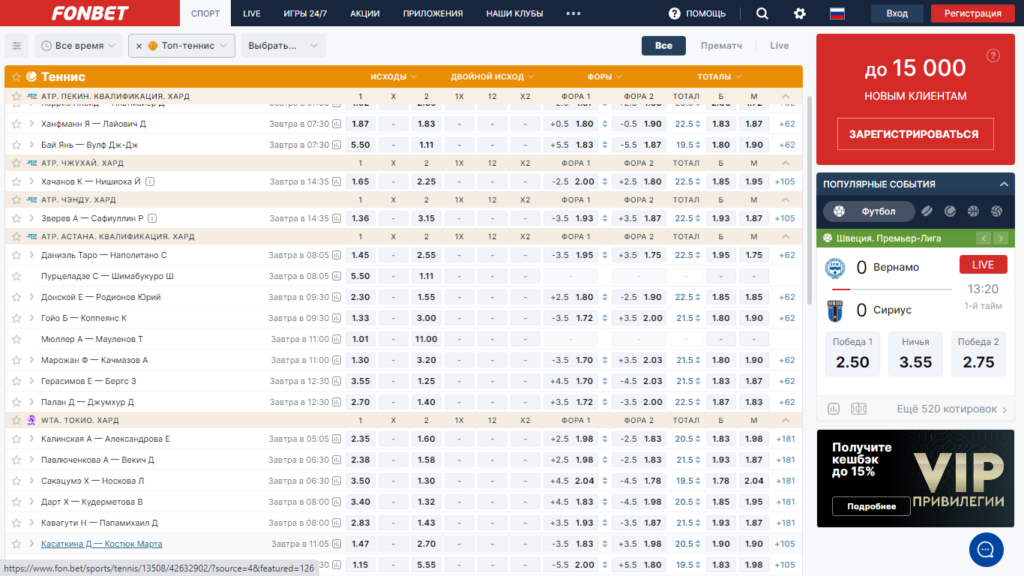This screenshot has height=576, width=1024.
Task: Click the Регистрация button
Action: pyautogui.click(x=972, y=13)
